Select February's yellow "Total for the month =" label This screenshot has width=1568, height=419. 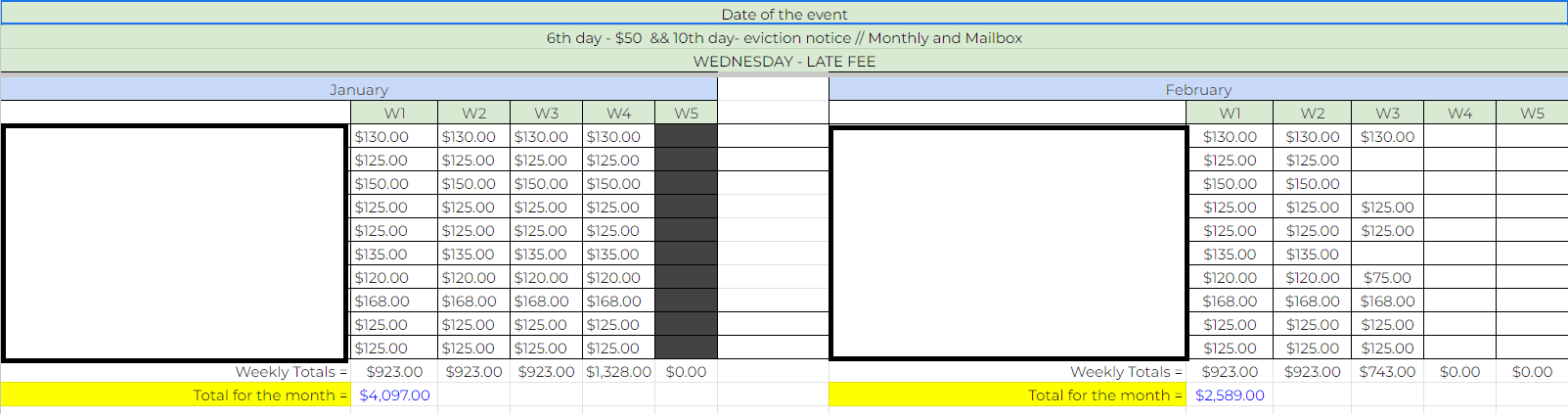click(x=1104, y=395)
